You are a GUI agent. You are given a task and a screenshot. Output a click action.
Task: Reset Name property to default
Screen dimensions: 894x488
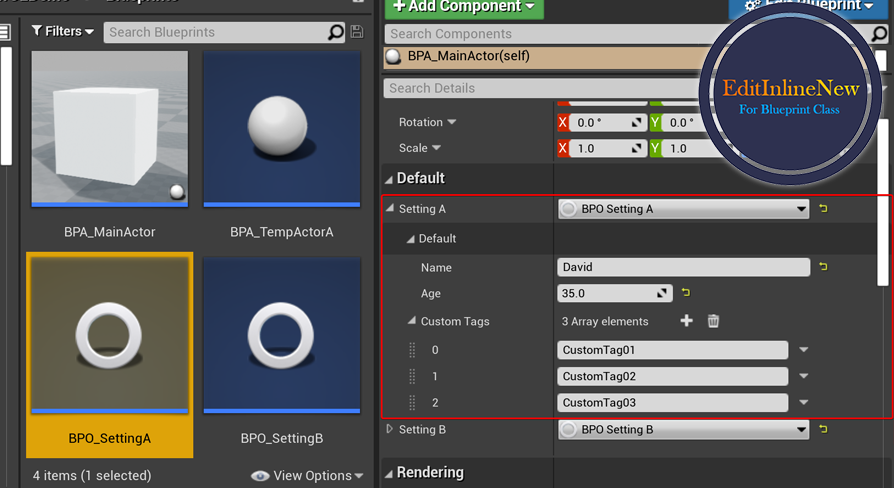[823, 266]
